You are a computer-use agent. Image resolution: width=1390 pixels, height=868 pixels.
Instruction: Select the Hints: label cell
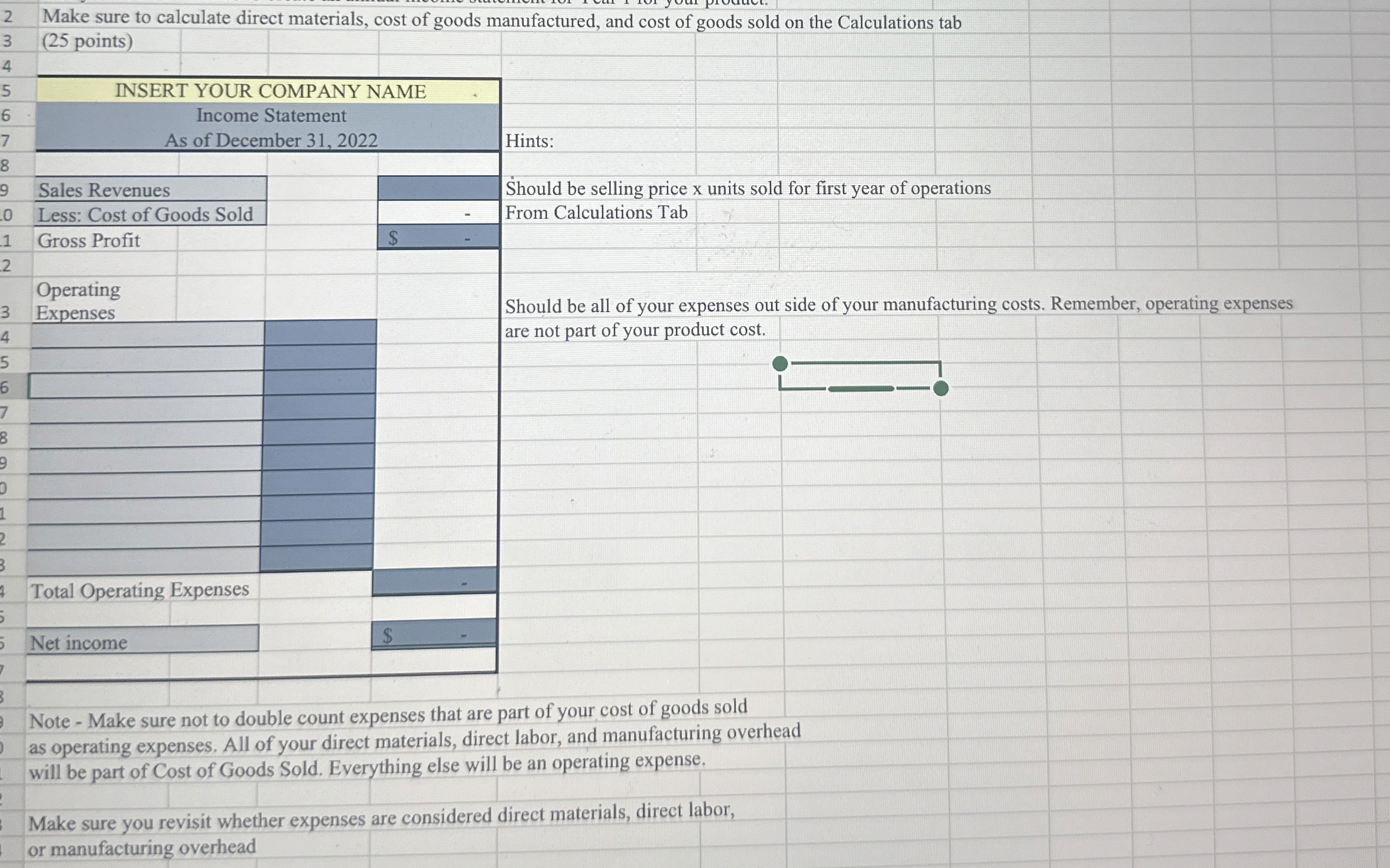(x=529, y=141)
